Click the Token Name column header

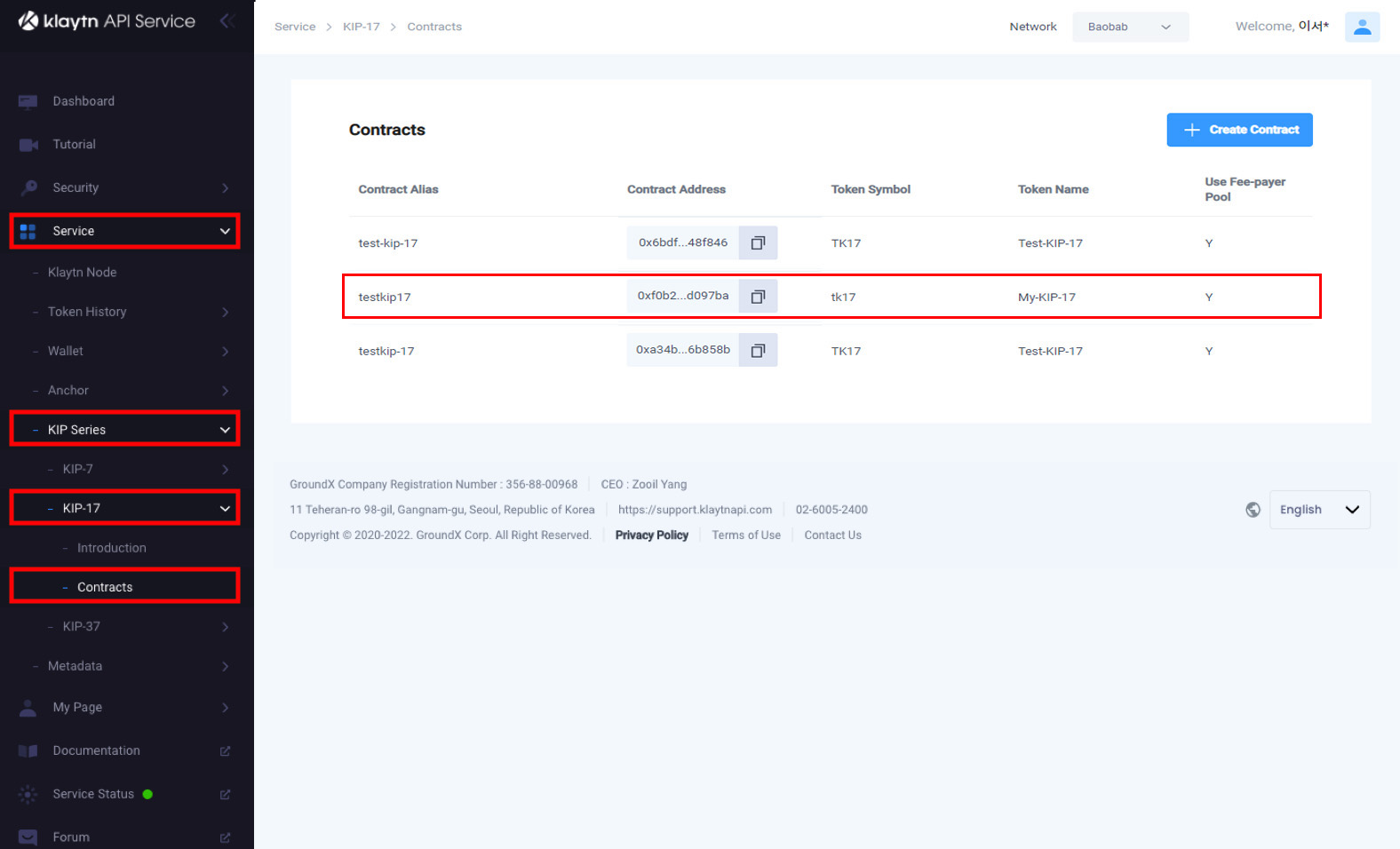[1053, 189]
